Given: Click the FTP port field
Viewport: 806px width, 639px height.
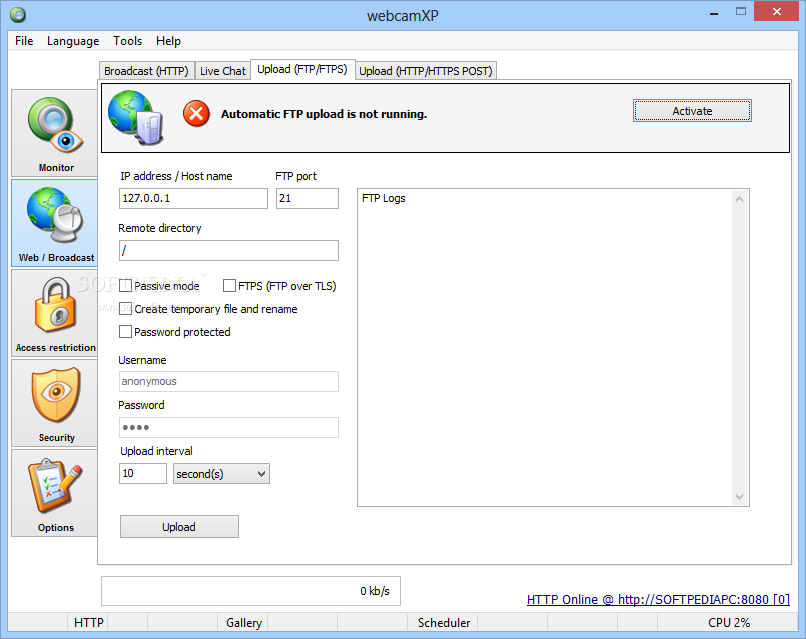Looking at the screenshot, I should coord(307,198).
